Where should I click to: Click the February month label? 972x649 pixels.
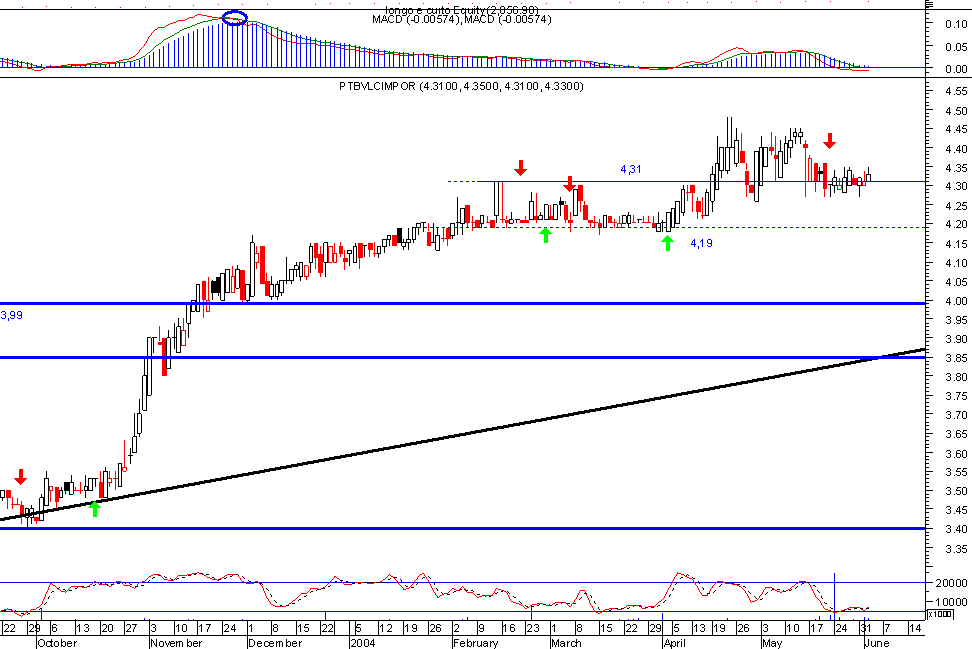[x=475, y=643]
